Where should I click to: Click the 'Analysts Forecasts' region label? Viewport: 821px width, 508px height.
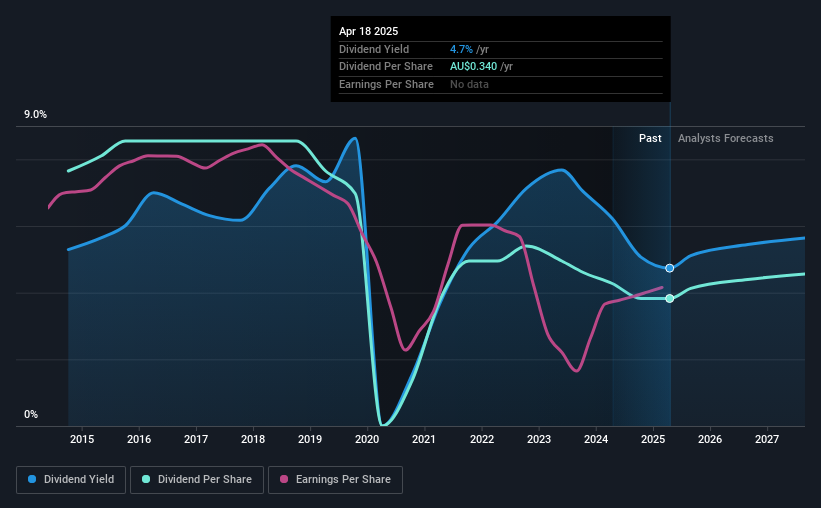tap(725, 138)
